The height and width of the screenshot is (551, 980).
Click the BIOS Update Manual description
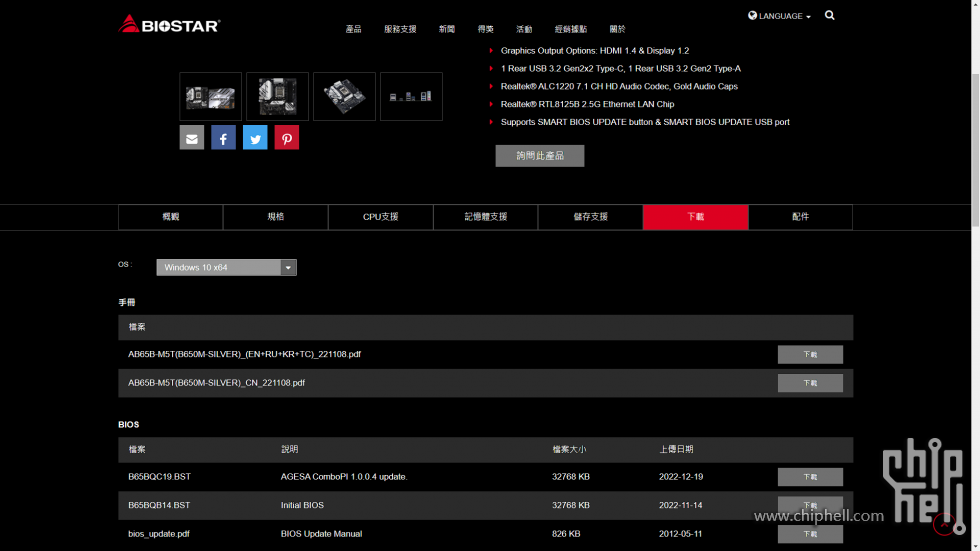321,534
